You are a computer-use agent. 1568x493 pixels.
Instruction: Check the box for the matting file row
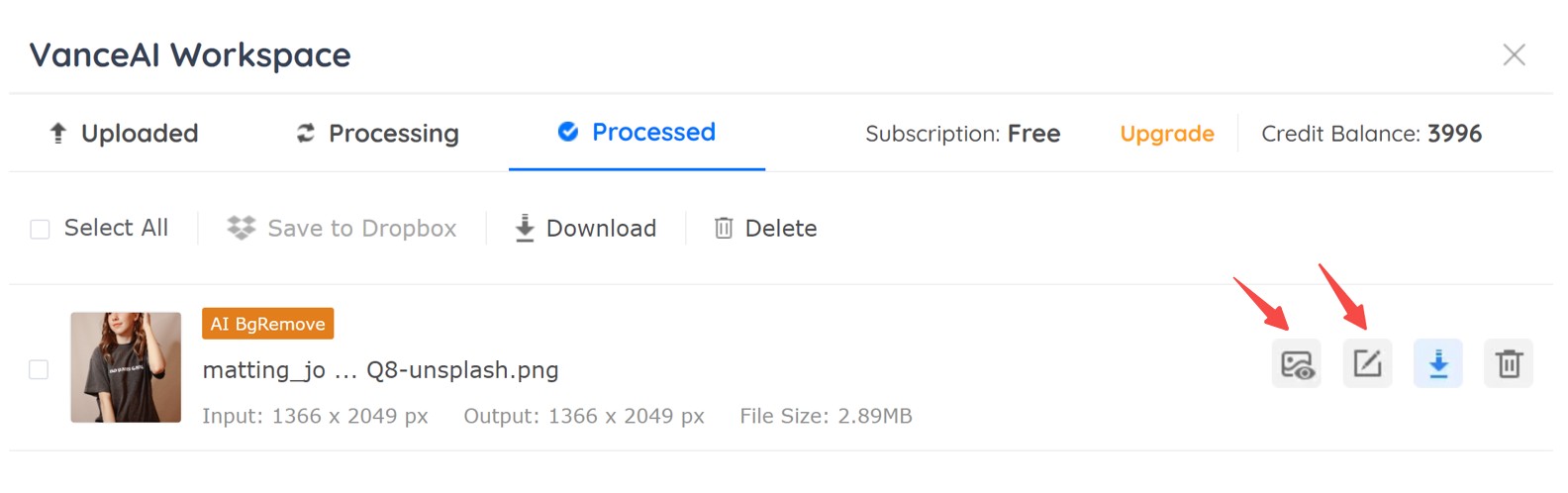pos(39,369)
